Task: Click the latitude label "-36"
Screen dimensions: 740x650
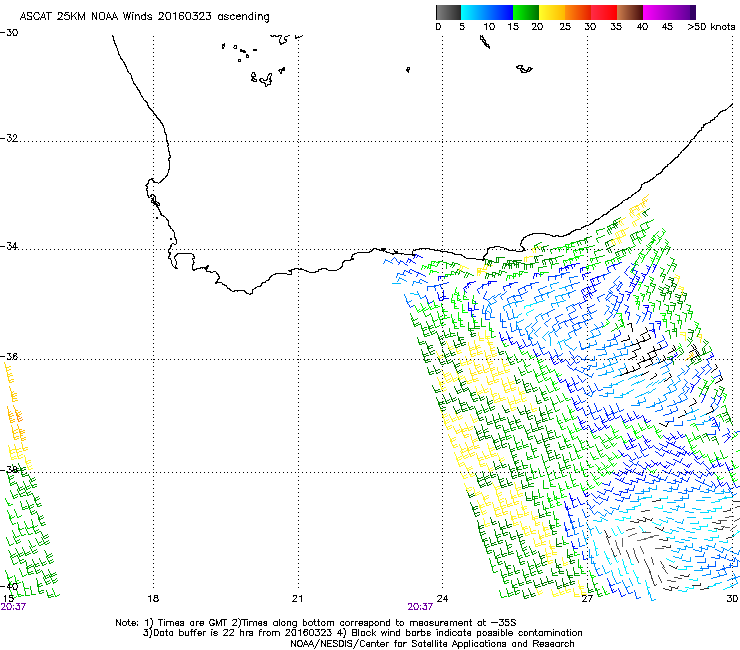Action: point(9,356)
